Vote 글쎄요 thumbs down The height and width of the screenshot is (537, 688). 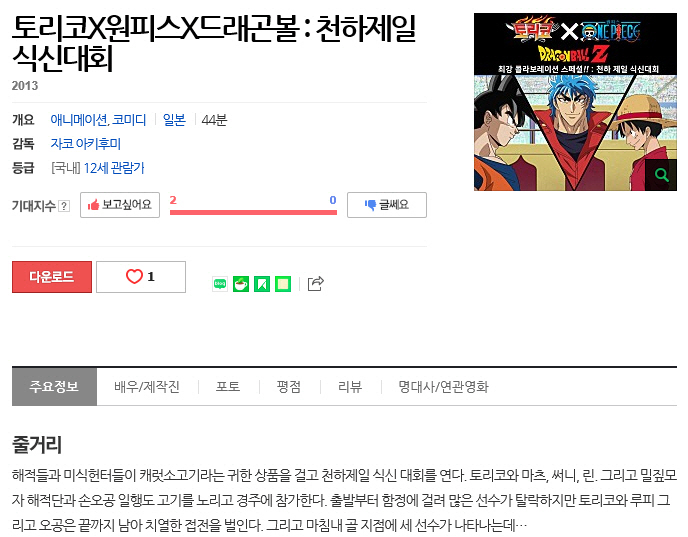tap(387, 205)
